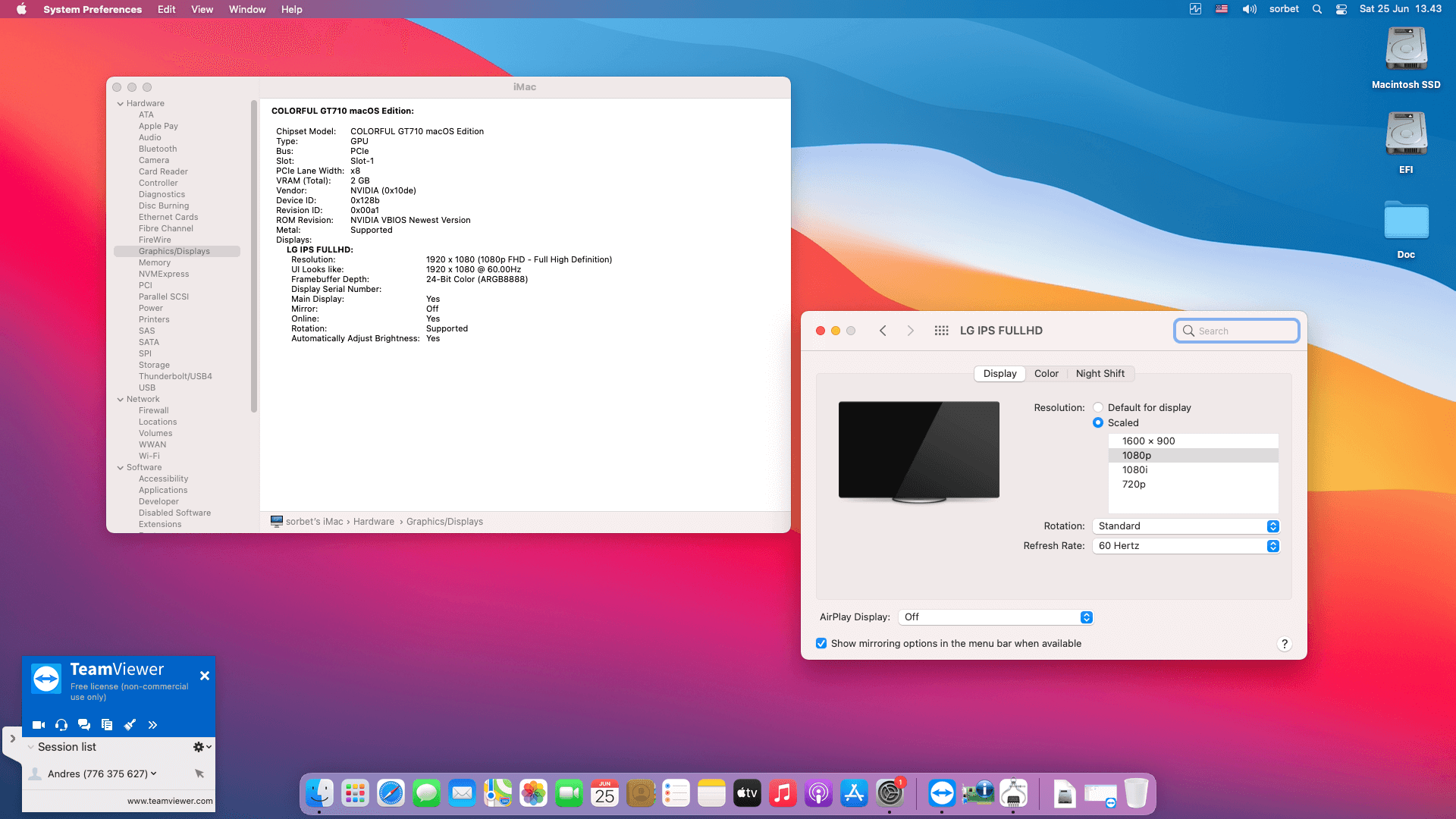
Task: Select Bluetooth in the System Information sidebar
Action: click(158, 149)
